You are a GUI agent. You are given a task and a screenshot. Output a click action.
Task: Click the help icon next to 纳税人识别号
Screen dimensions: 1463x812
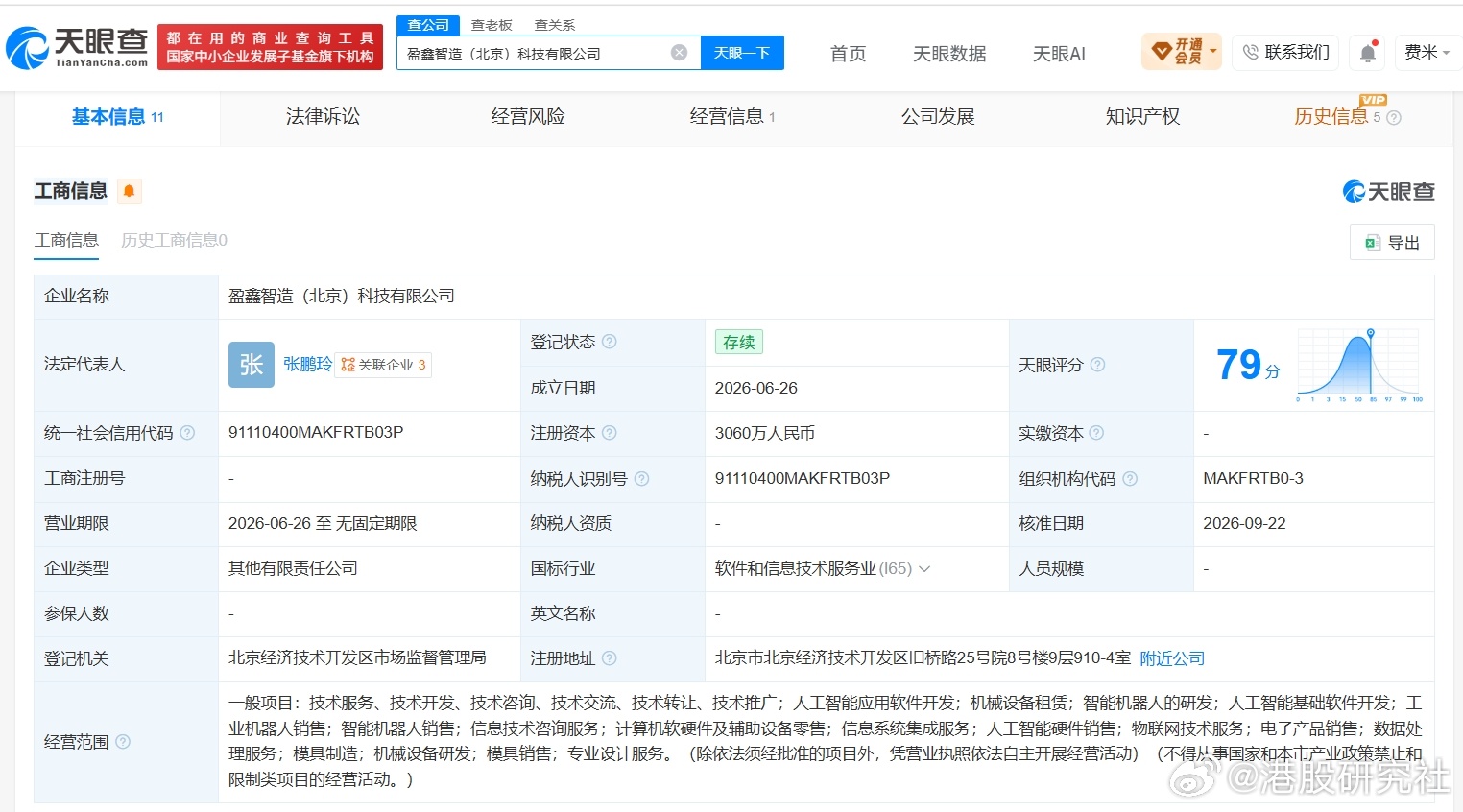(x=641, y=478)
